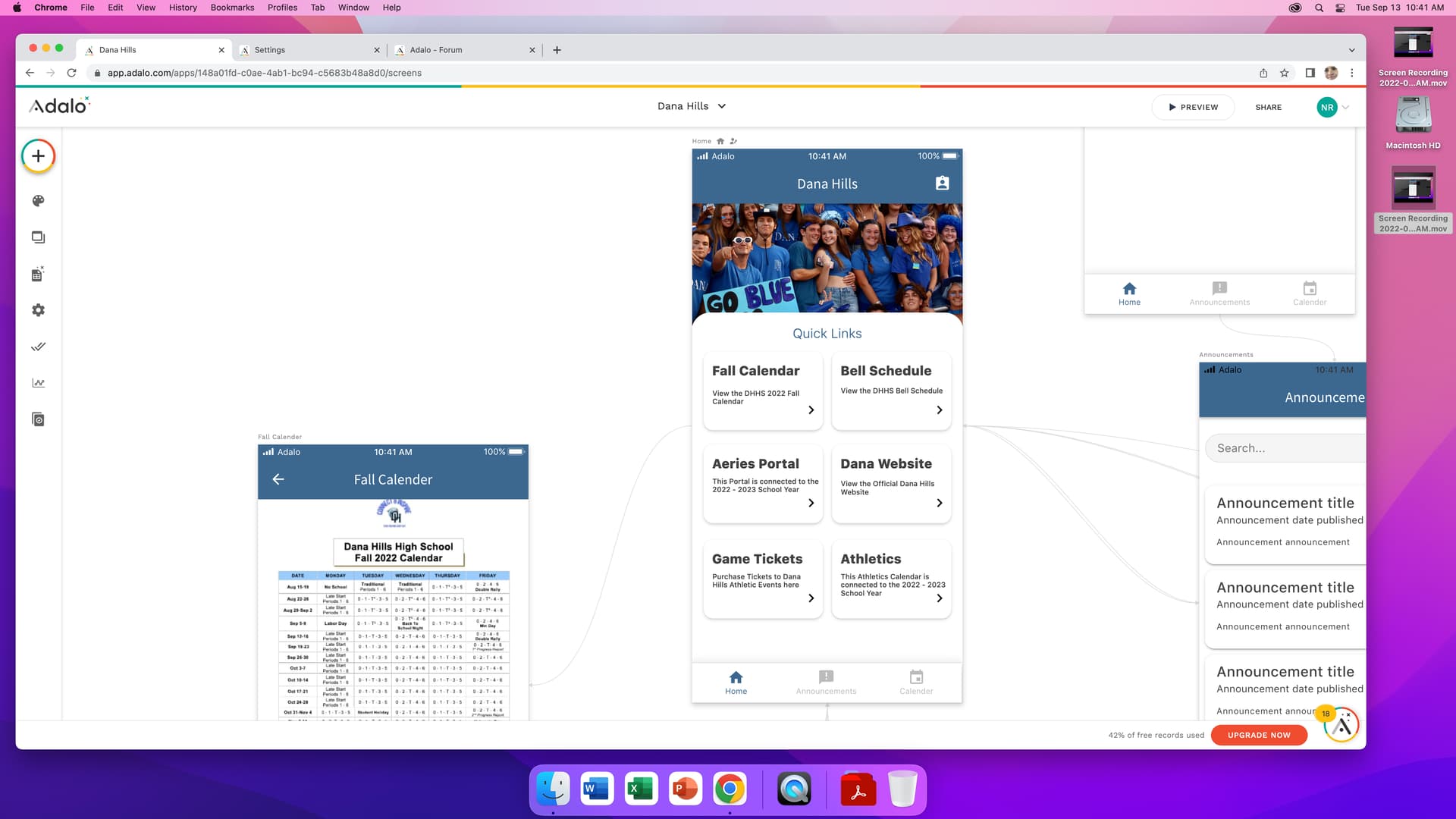Open Microsoft Word from the dock
This screenshot has height=819, width=1456.
(x=597, y=790)
